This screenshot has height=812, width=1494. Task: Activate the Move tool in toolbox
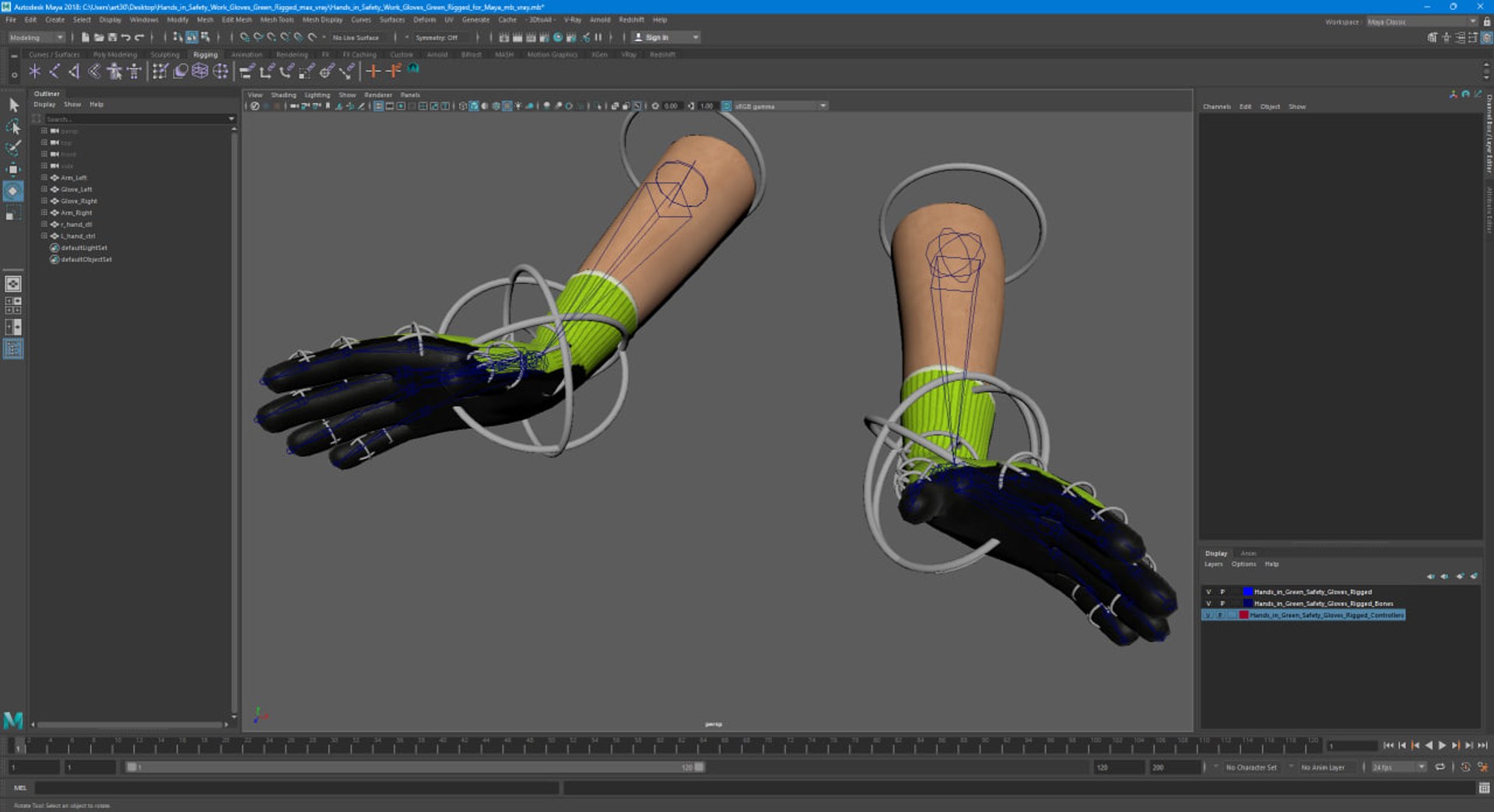(x=13, y=170)
